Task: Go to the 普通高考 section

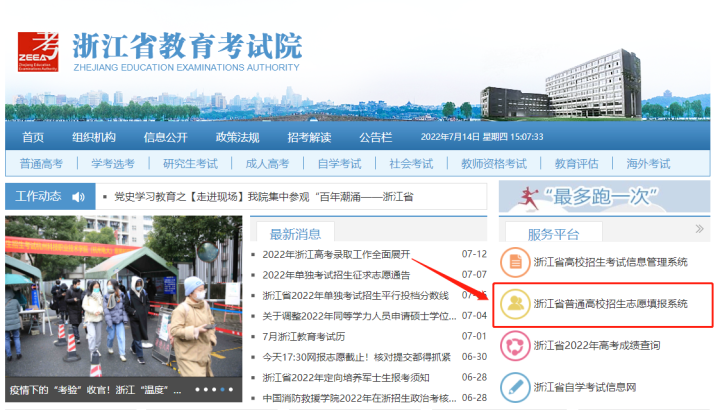Action: [41, 164]
